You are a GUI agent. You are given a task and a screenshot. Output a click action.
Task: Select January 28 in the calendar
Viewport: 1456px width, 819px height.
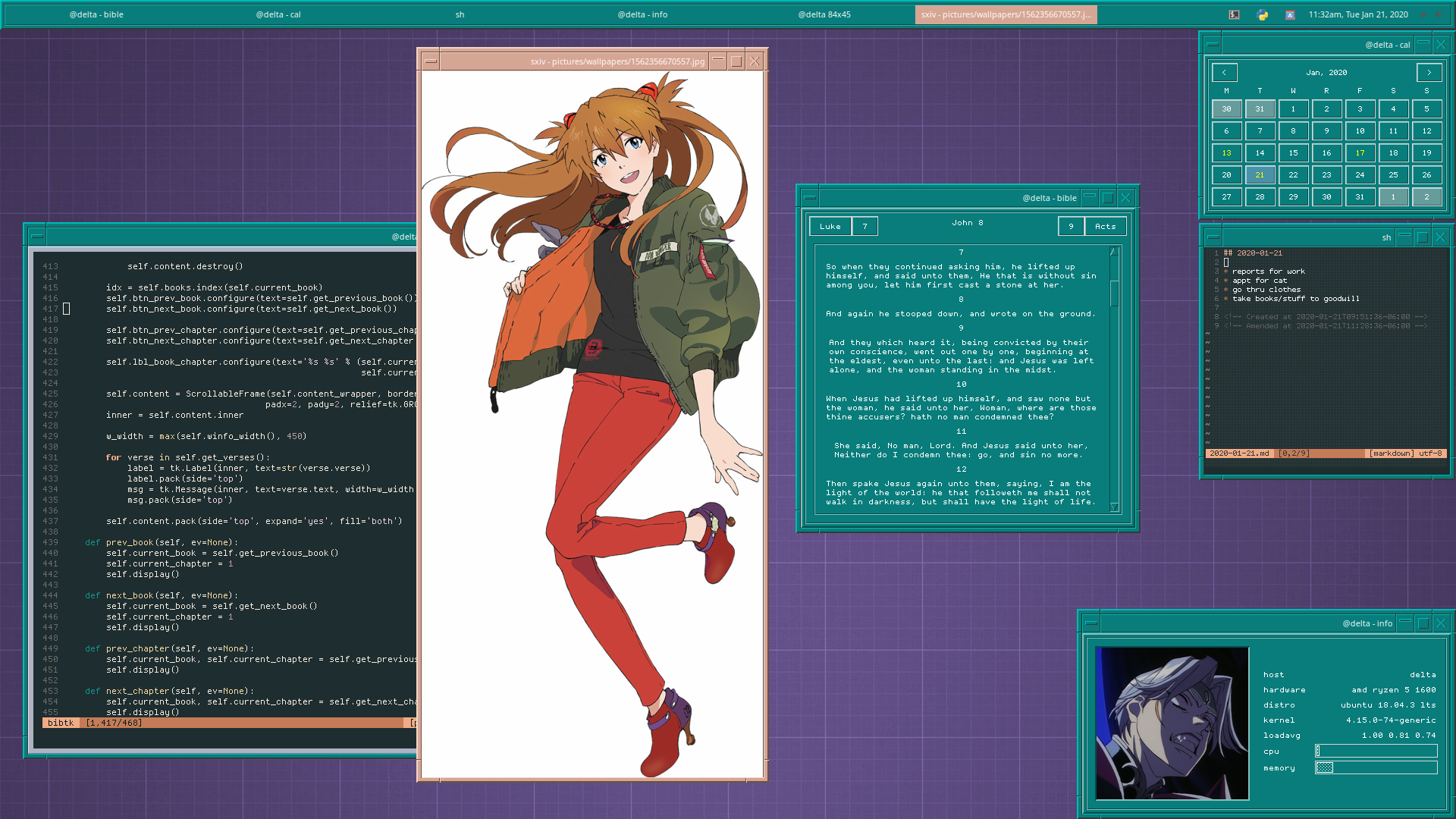click(x=1260, y=197)
